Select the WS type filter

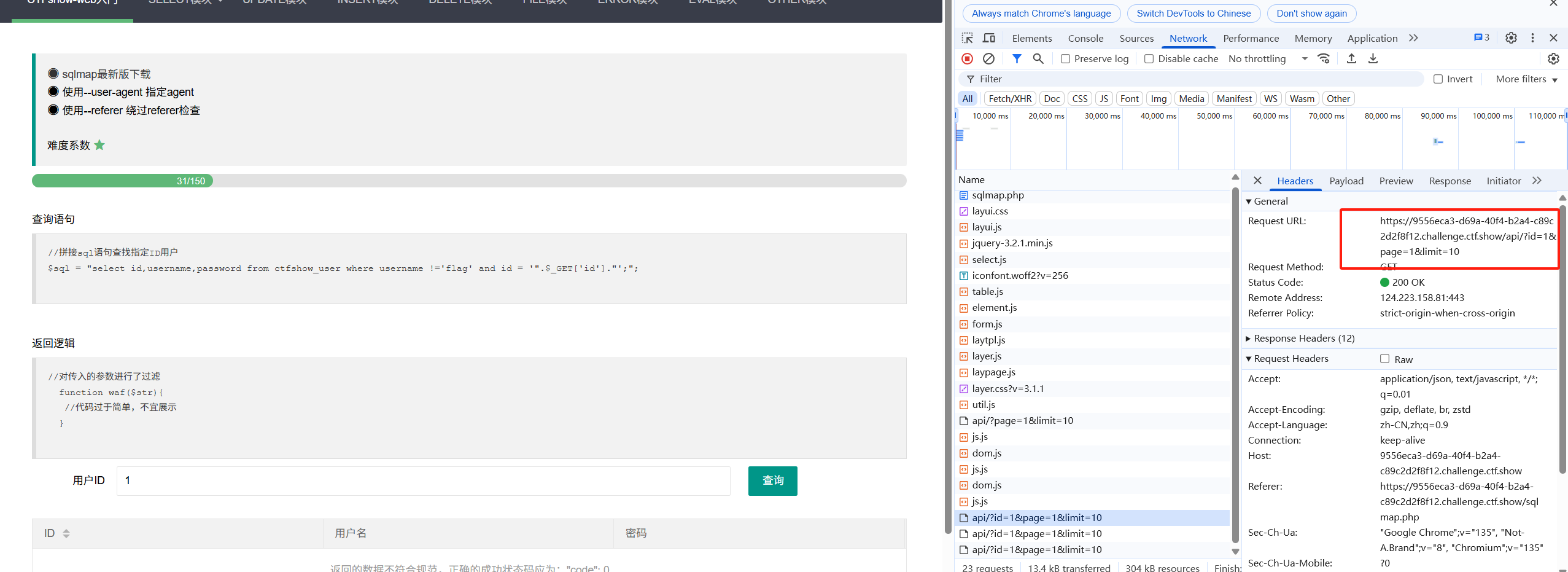(x=1271, y=98)
